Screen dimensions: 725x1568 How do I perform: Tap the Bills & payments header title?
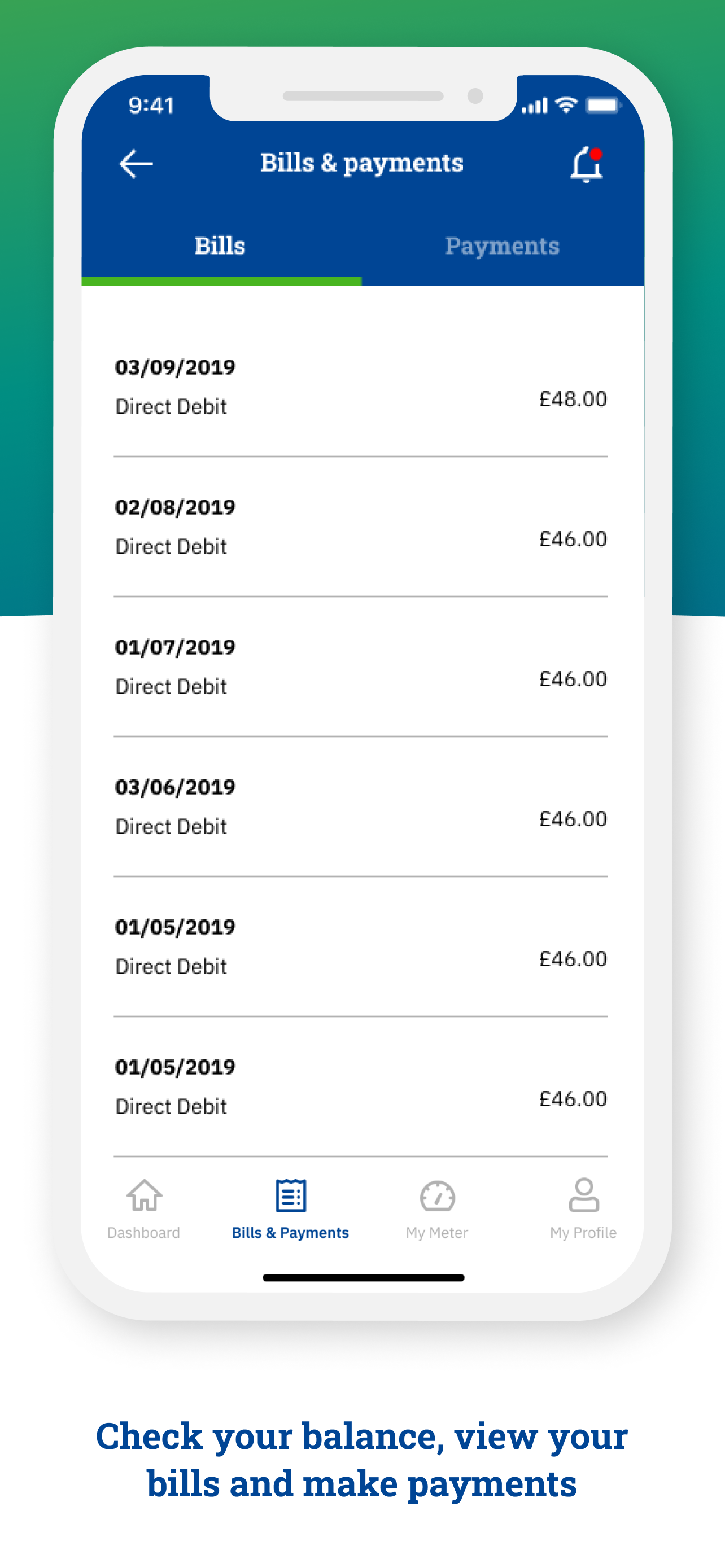(x=361, y=163)
